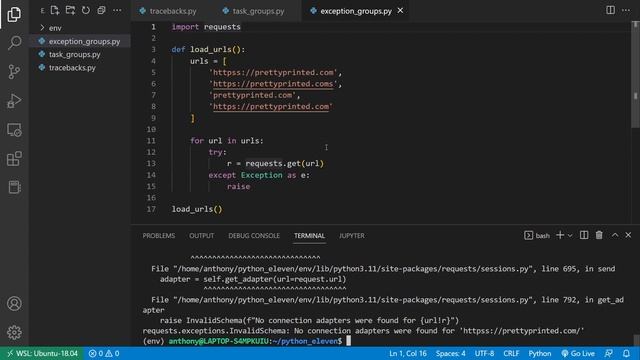Kill the terminal with trash icon
The height and width of the screenshot is (360, 640).
point(599,235)
